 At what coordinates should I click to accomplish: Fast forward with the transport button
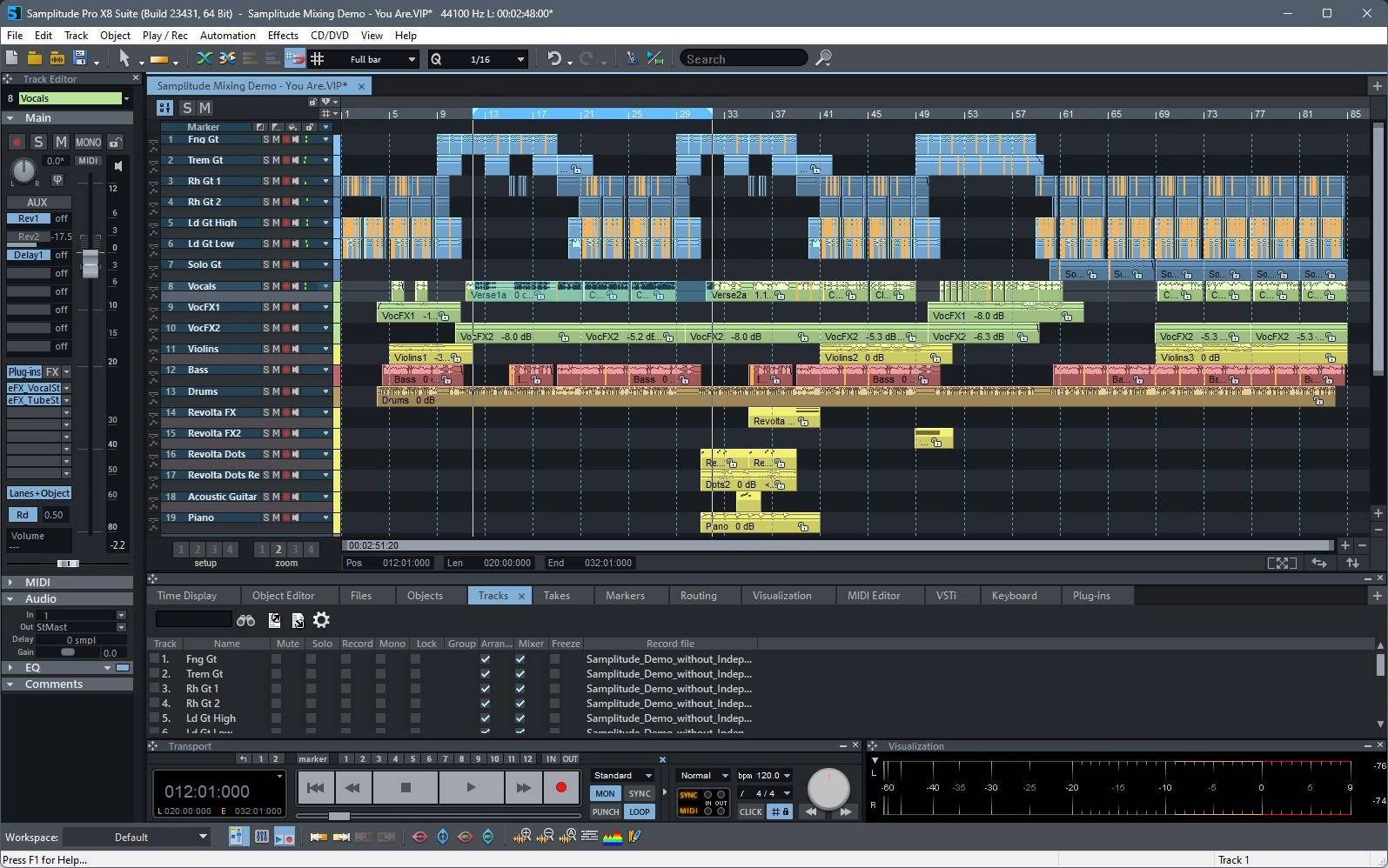[x=523, y=788]
